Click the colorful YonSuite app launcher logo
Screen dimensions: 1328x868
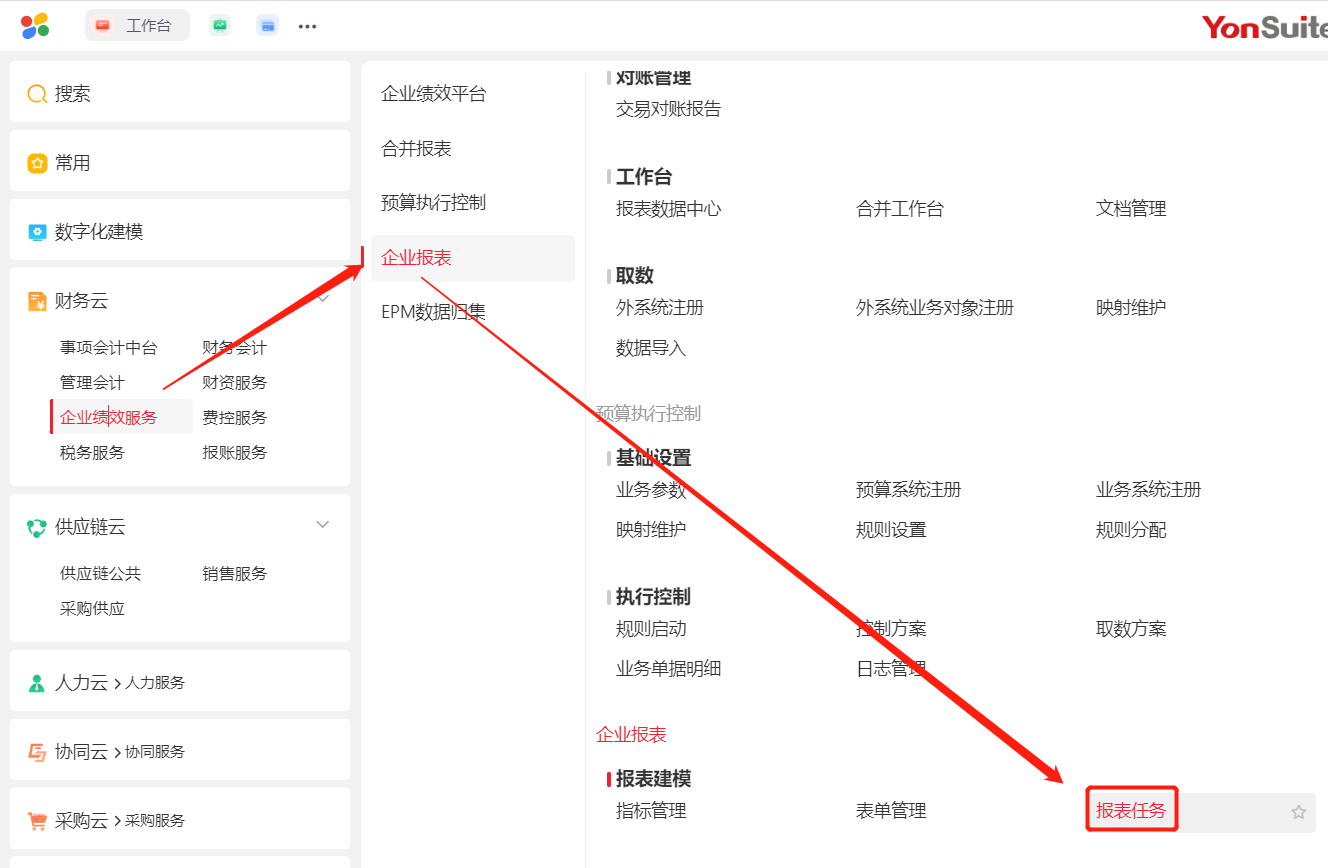pos(35,26)
